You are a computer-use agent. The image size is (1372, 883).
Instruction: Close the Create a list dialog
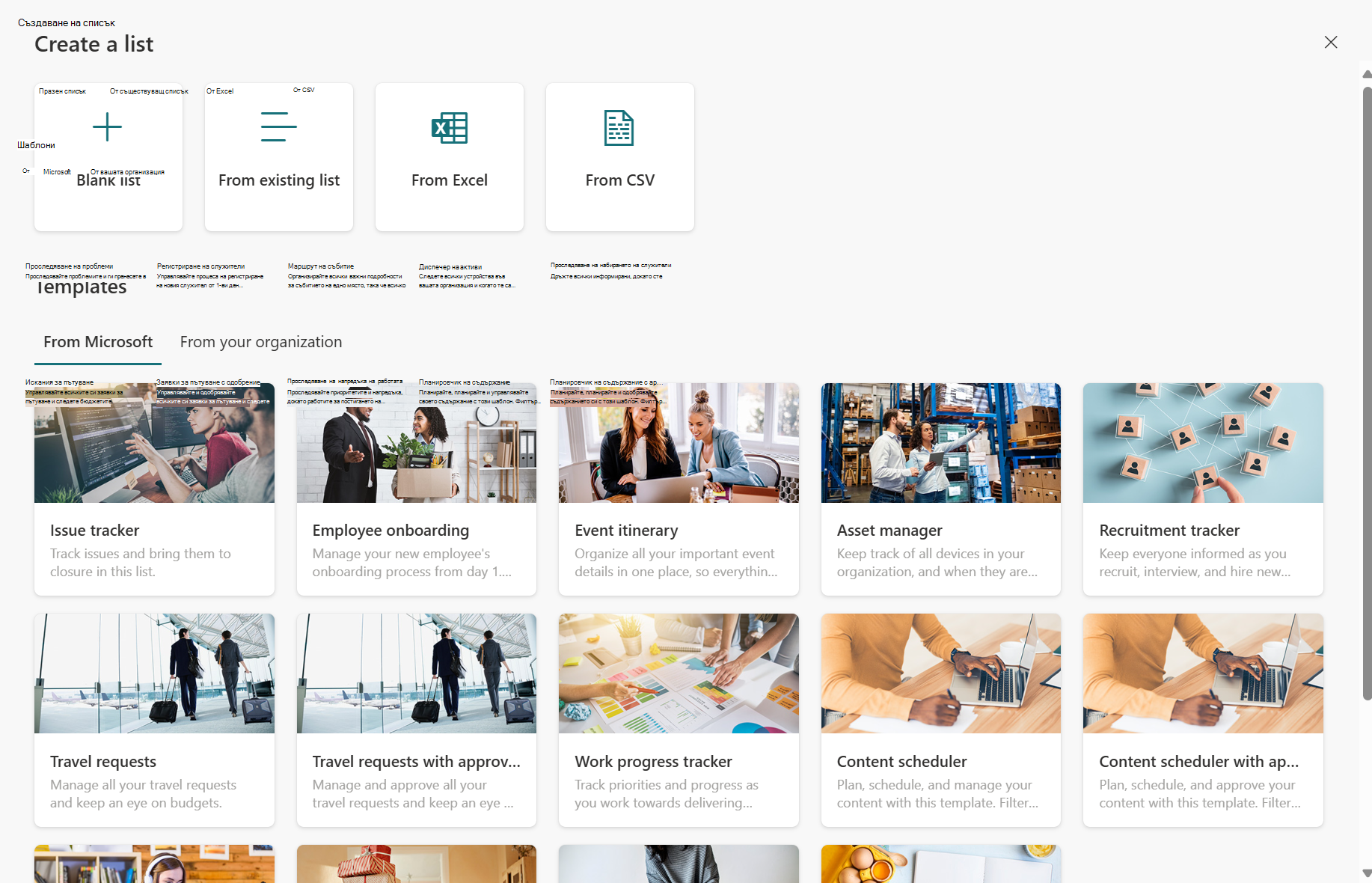[1331, 43]
